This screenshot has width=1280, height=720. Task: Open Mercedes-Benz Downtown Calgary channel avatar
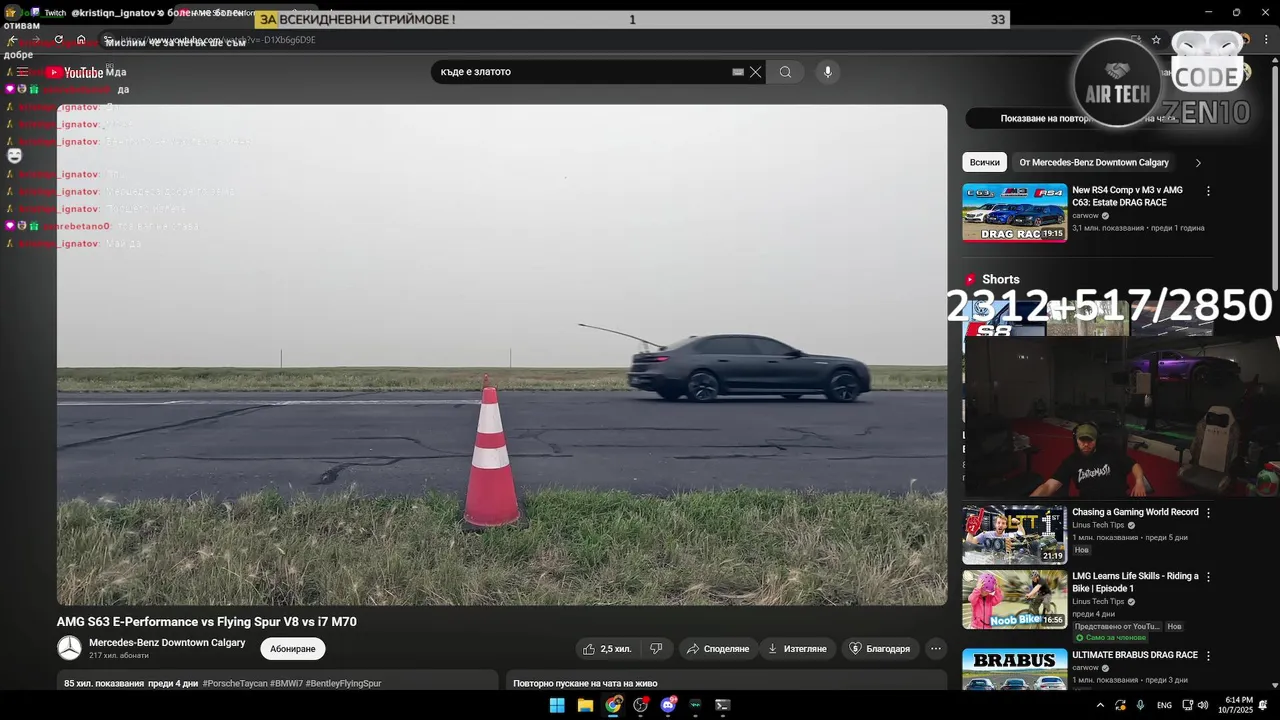tap(69, 648)
